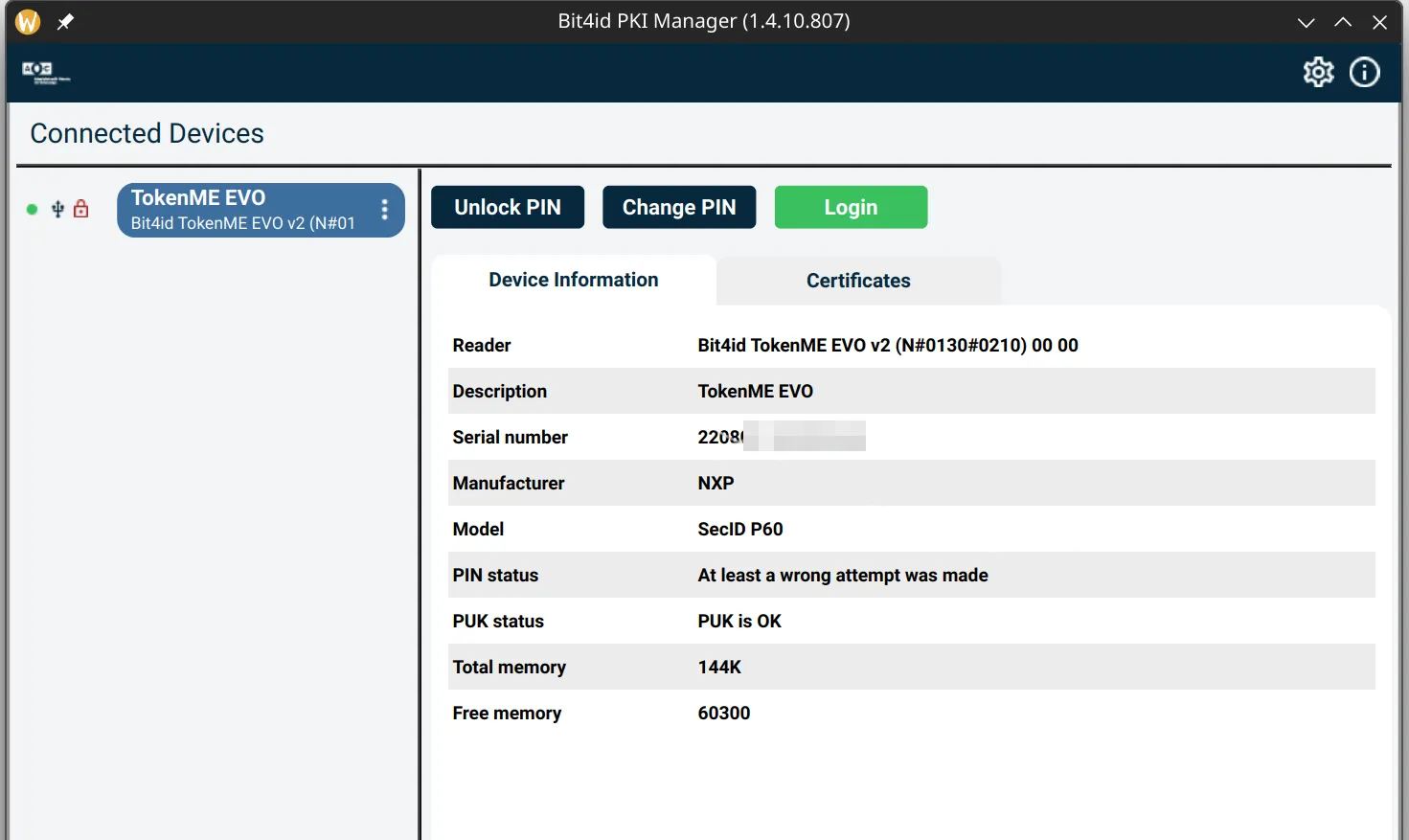This screenshot has height=840, width=1409.
Task: Close the Bit4id PKI Manager window
Action: 1379,22
